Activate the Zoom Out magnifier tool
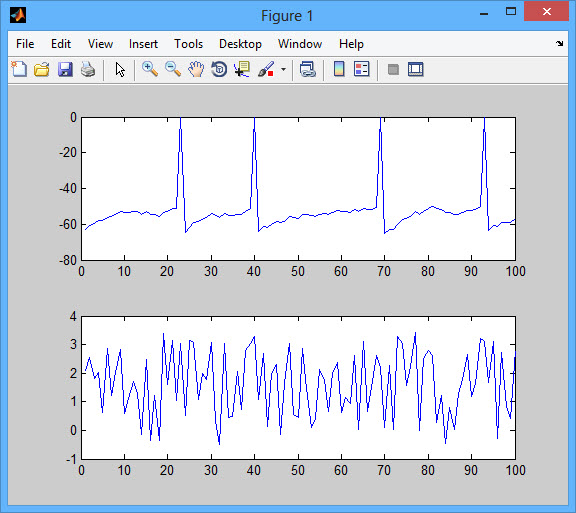 pos(173,69)
